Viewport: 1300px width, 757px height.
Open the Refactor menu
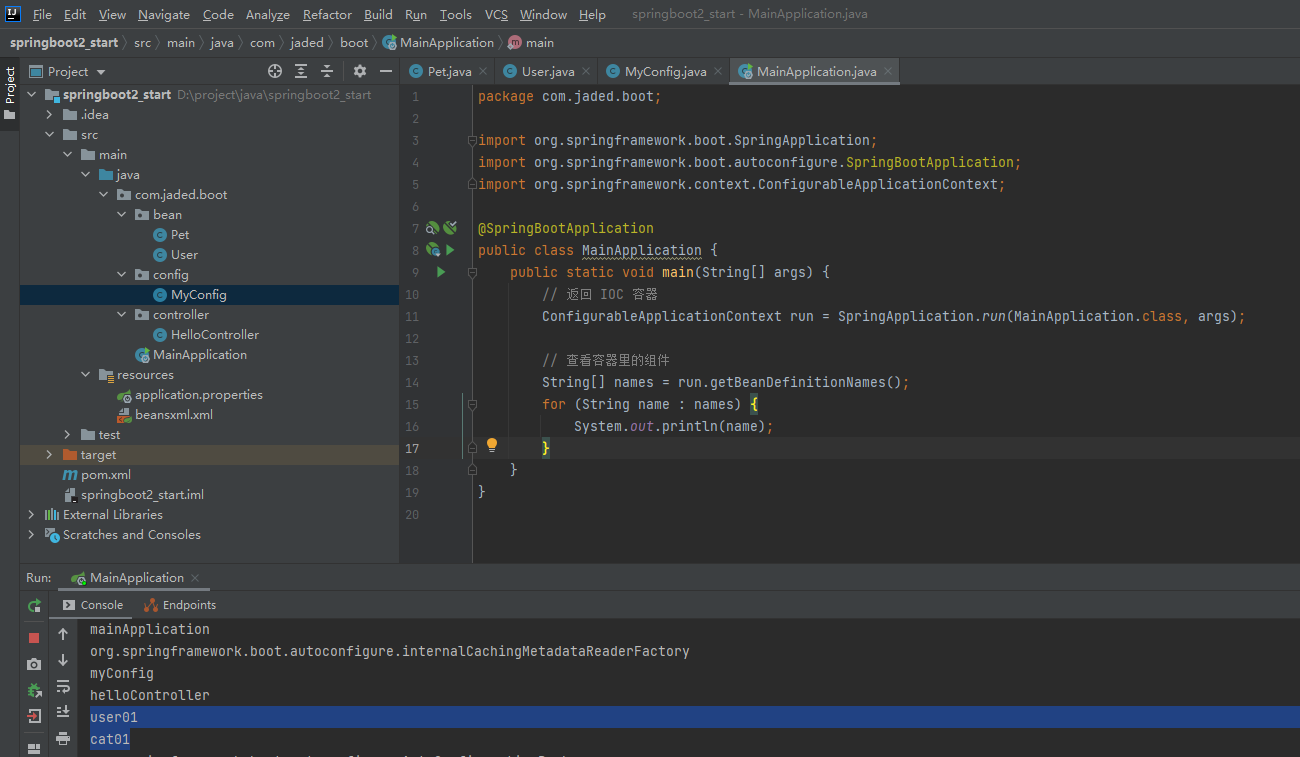click(x=327, y=14)
